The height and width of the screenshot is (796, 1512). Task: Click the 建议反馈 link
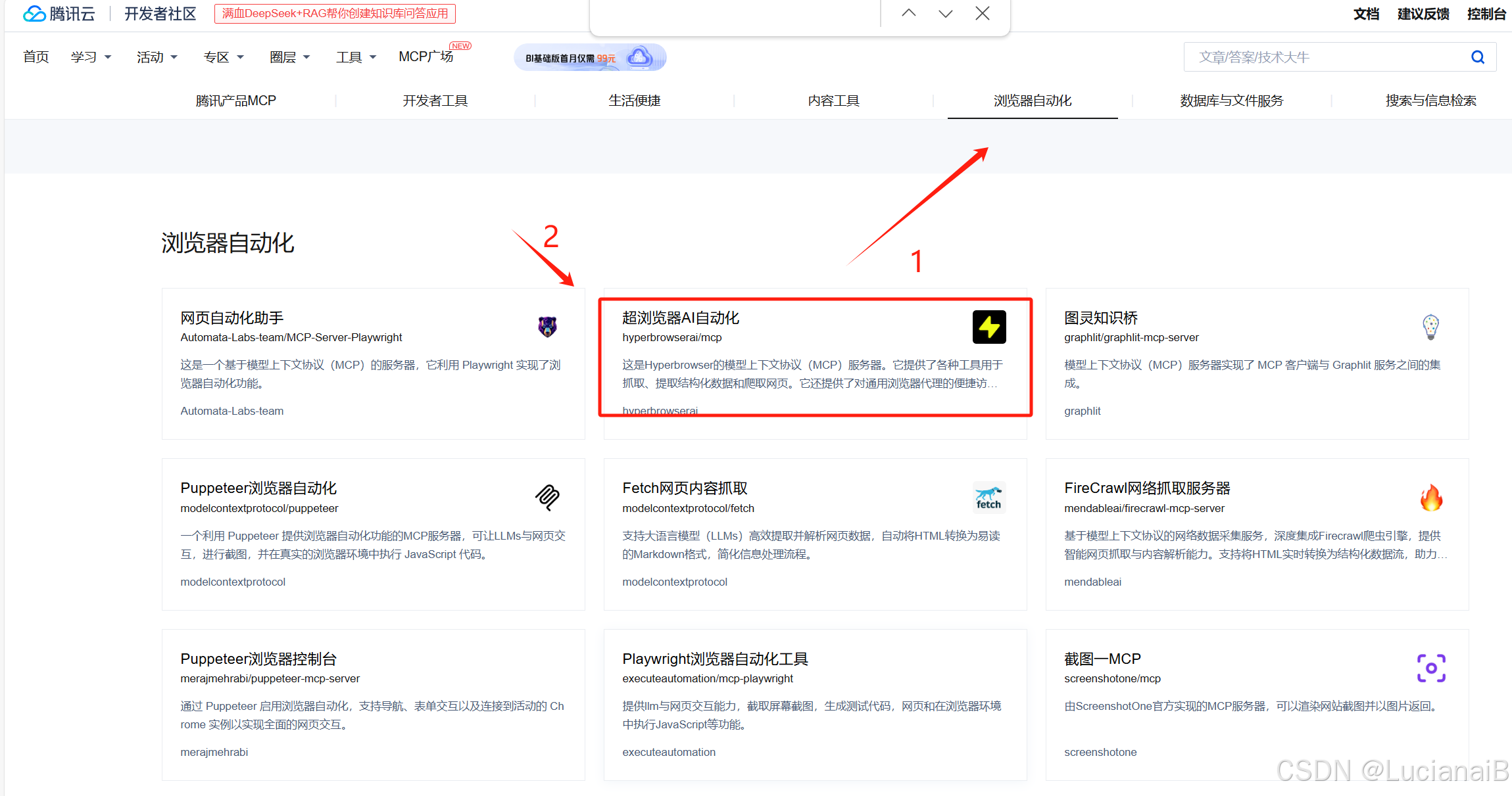click(1423, 13)
